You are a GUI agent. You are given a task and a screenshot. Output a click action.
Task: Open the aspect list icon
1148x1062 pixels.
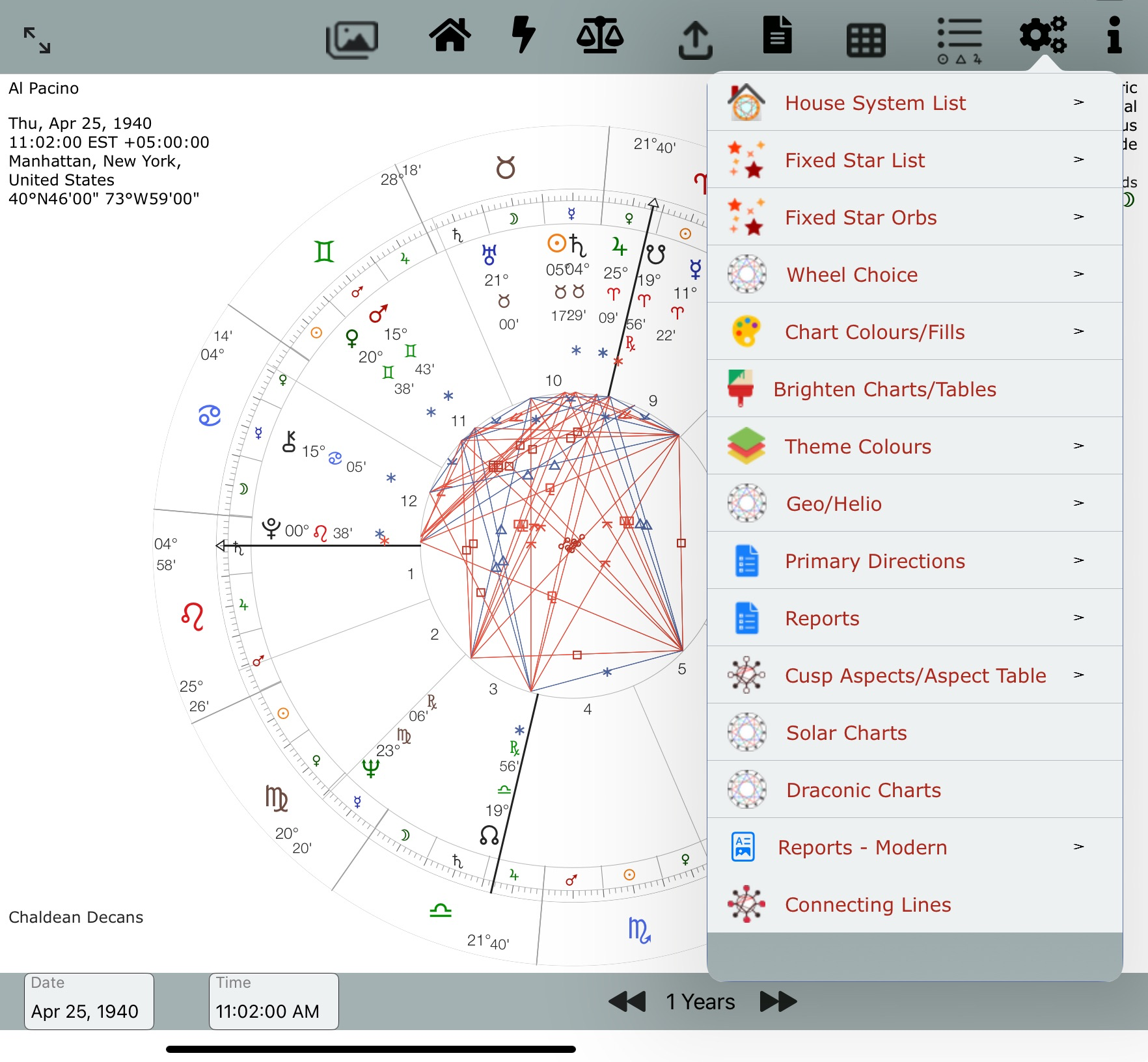[959, 40]
